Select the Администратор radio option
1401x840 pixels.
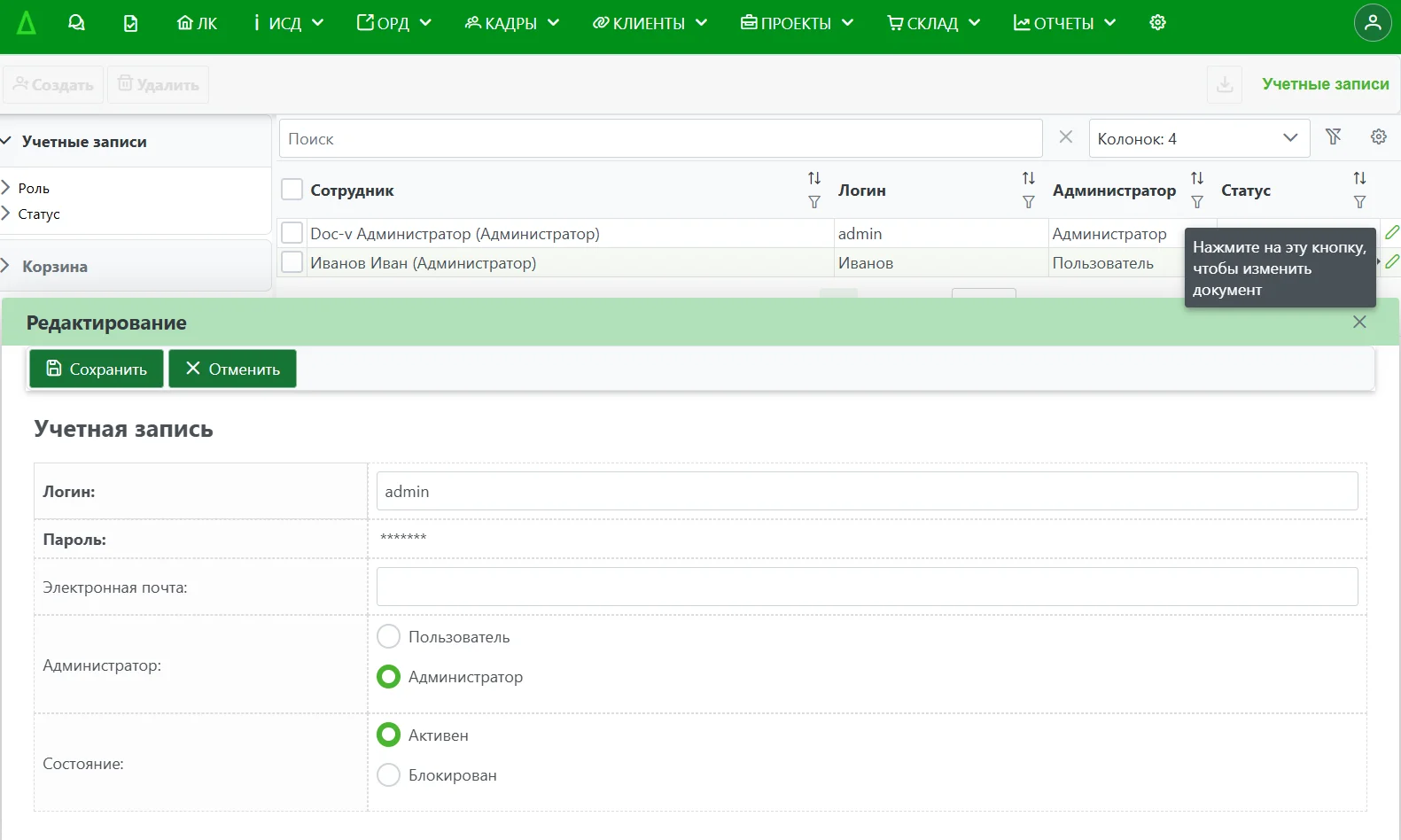(x=388, y=677)
